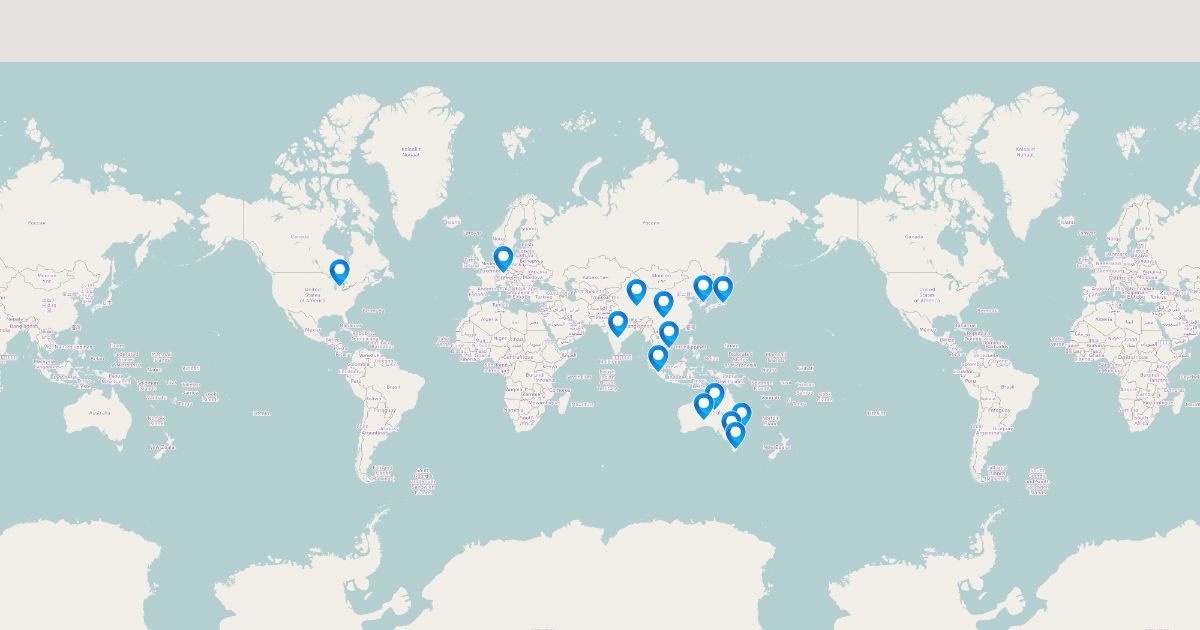The height and width of the screenshot is (630, 1200).
Task: Click the pin over northern India and Kashmir
Action: (636, 292)
